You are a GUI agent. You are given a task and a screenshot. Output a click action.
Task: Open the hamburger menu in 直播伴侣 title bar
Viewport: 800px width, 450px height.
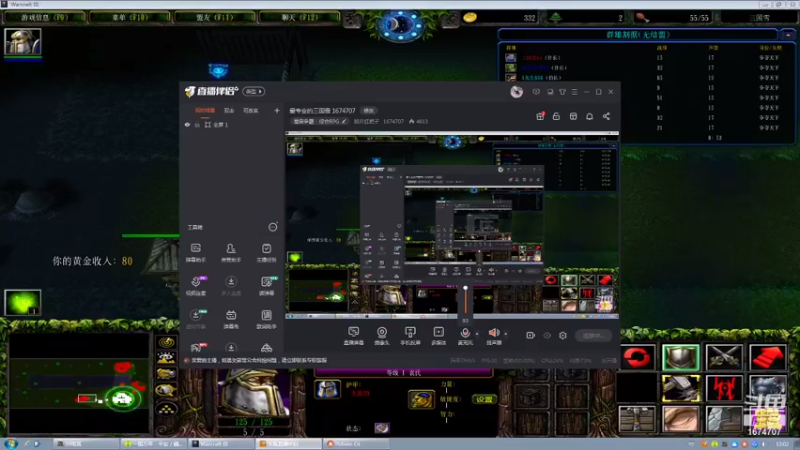click(x=574, y=92)
